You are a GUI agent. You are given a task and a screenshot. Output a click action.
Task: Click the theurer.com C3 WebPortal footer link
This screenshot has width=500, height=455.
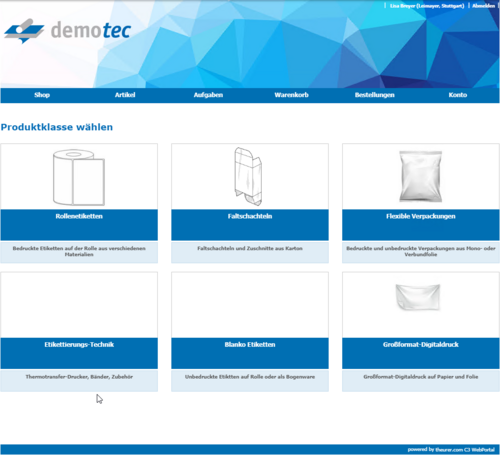(465, 450)
